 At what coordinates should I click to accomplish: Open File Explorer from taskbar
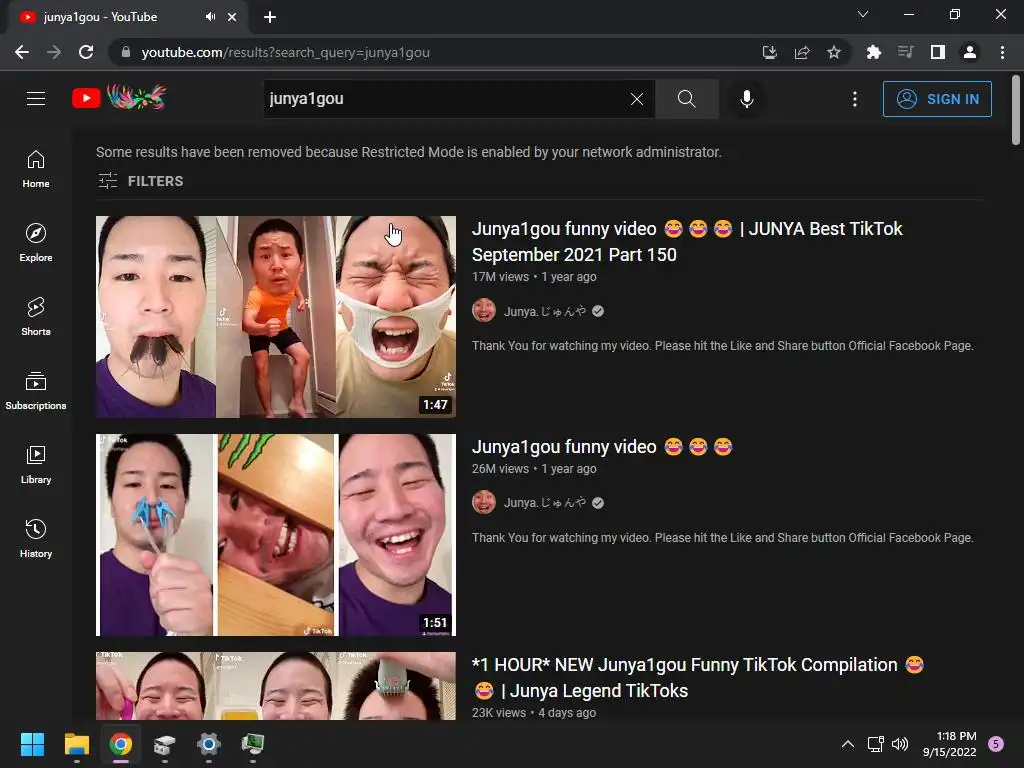pos(76,744)
